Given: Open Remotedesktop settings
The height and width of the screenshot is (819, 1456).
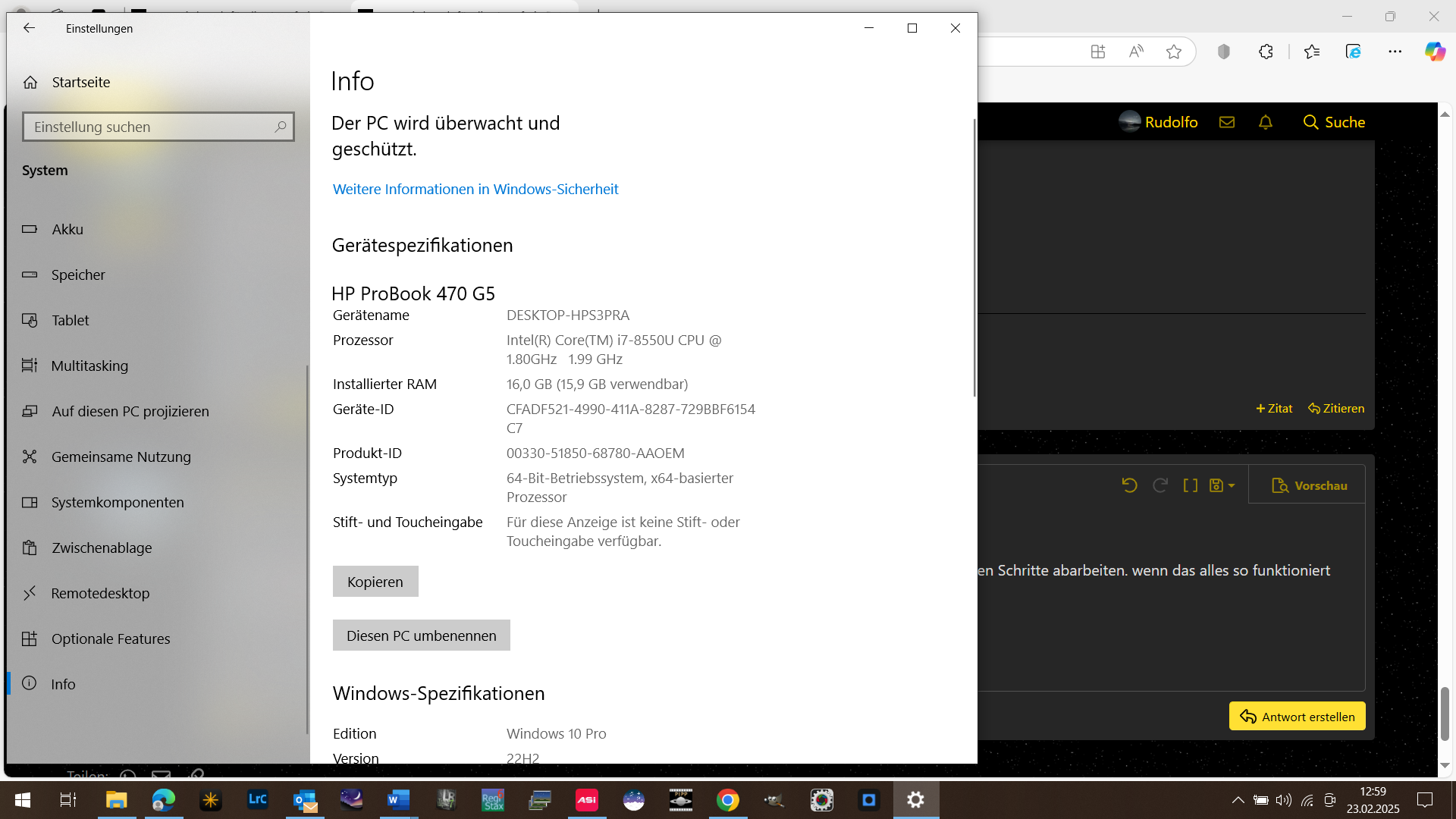Looking at the screenshot, I should pyautogui.click(x=157, y=593).
